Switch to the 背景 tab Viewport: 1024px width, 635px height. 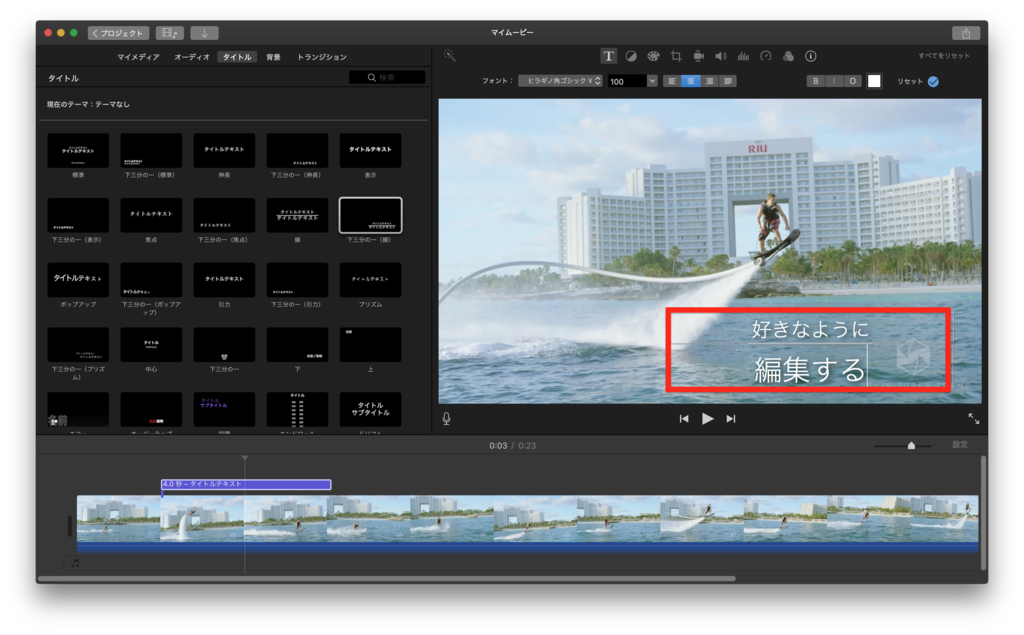tap(273, 57)
